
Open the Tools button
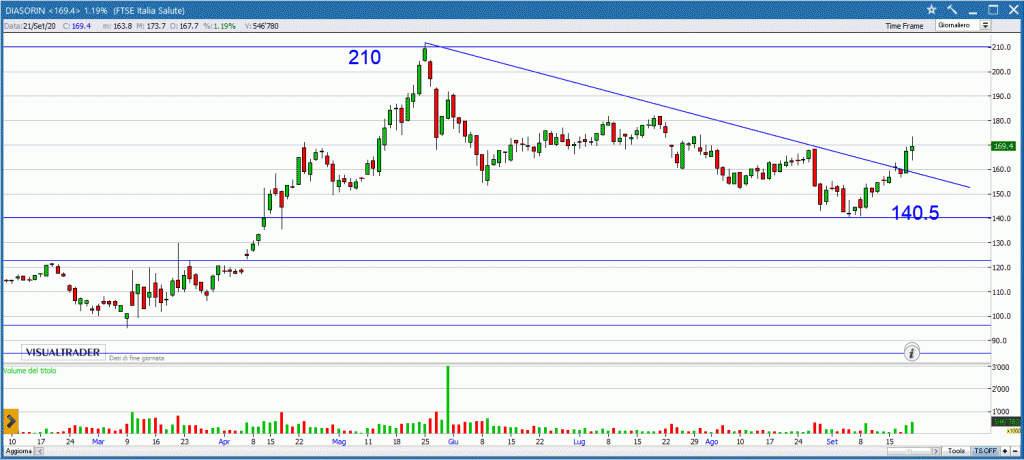click(956, 452)
